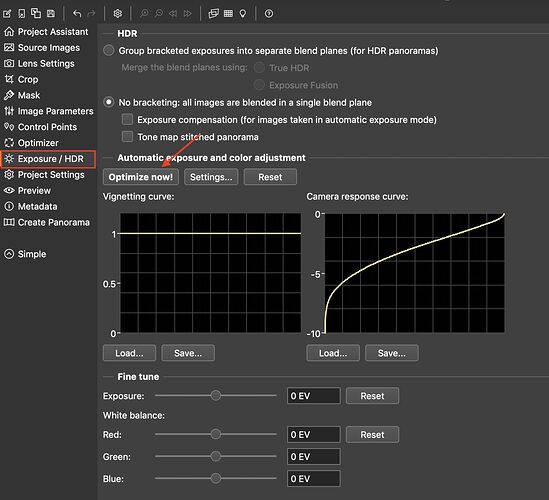Open help from the question mark icon
Screen dimensions: 549x500
coord(269,14)
